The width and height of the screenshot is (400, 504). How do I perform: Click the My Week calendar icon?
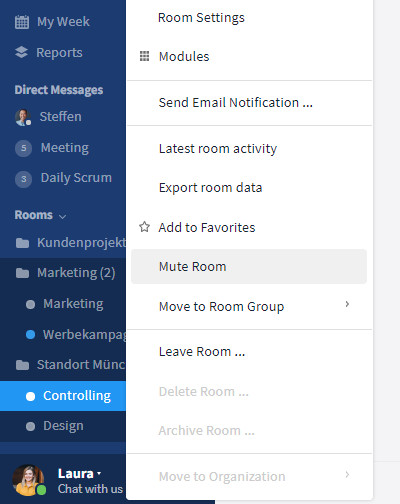22,22
